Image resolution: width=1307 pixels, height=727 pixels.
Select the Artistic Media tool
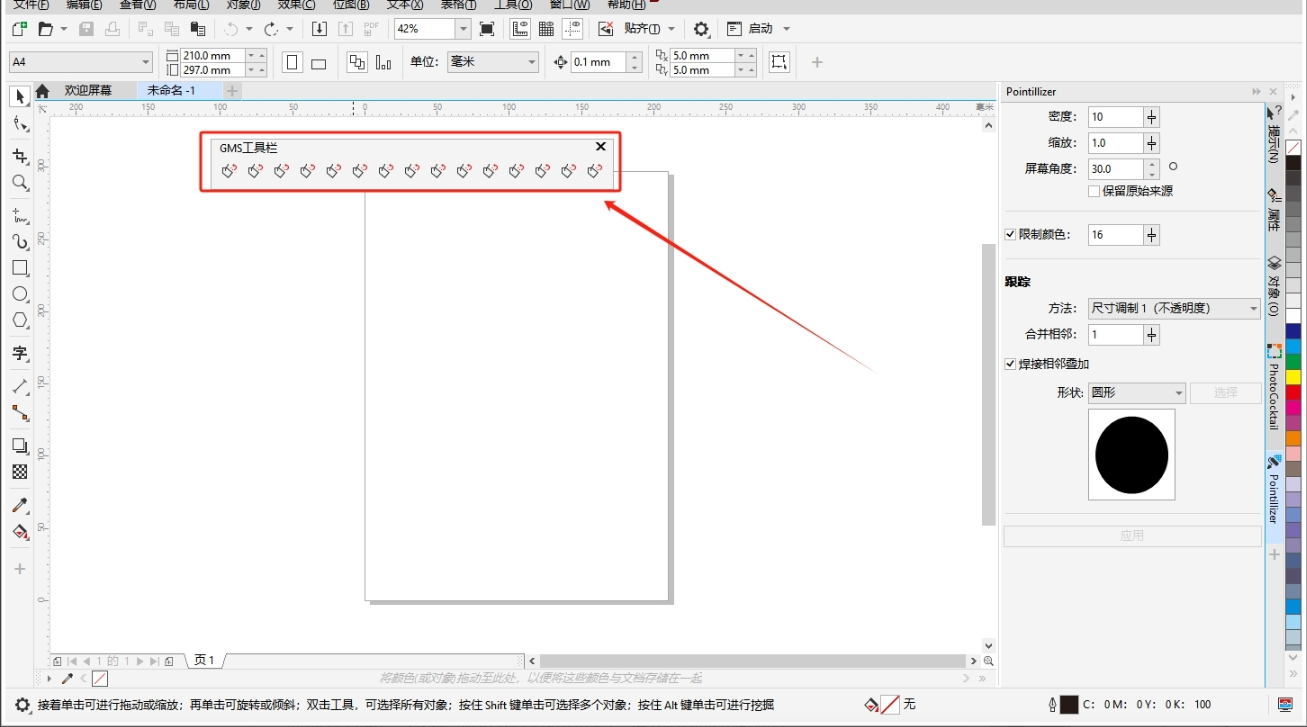coord(20,241)
